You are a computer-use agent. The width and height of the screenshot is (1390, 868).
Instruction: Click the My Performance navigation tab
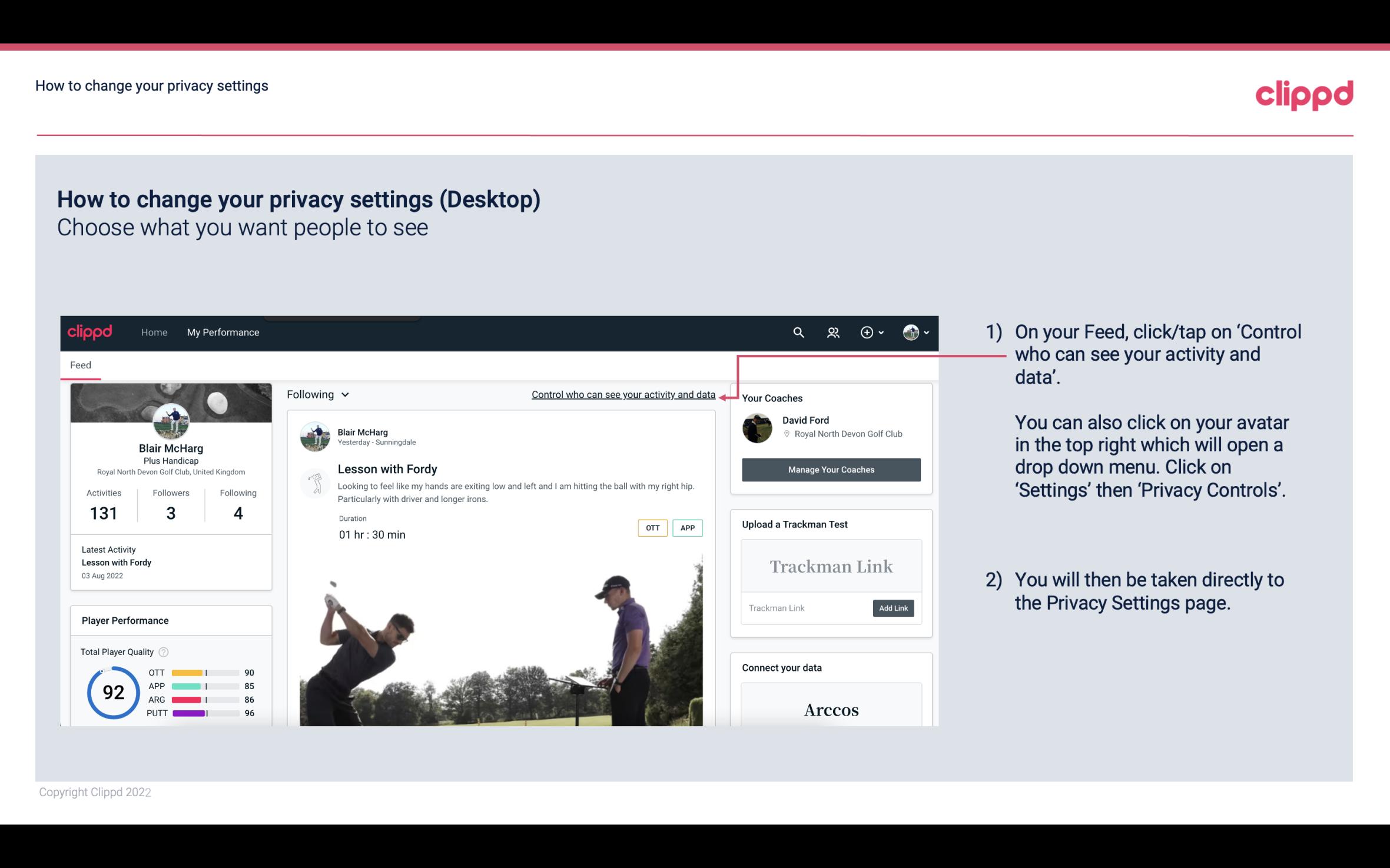coord(223,332)
